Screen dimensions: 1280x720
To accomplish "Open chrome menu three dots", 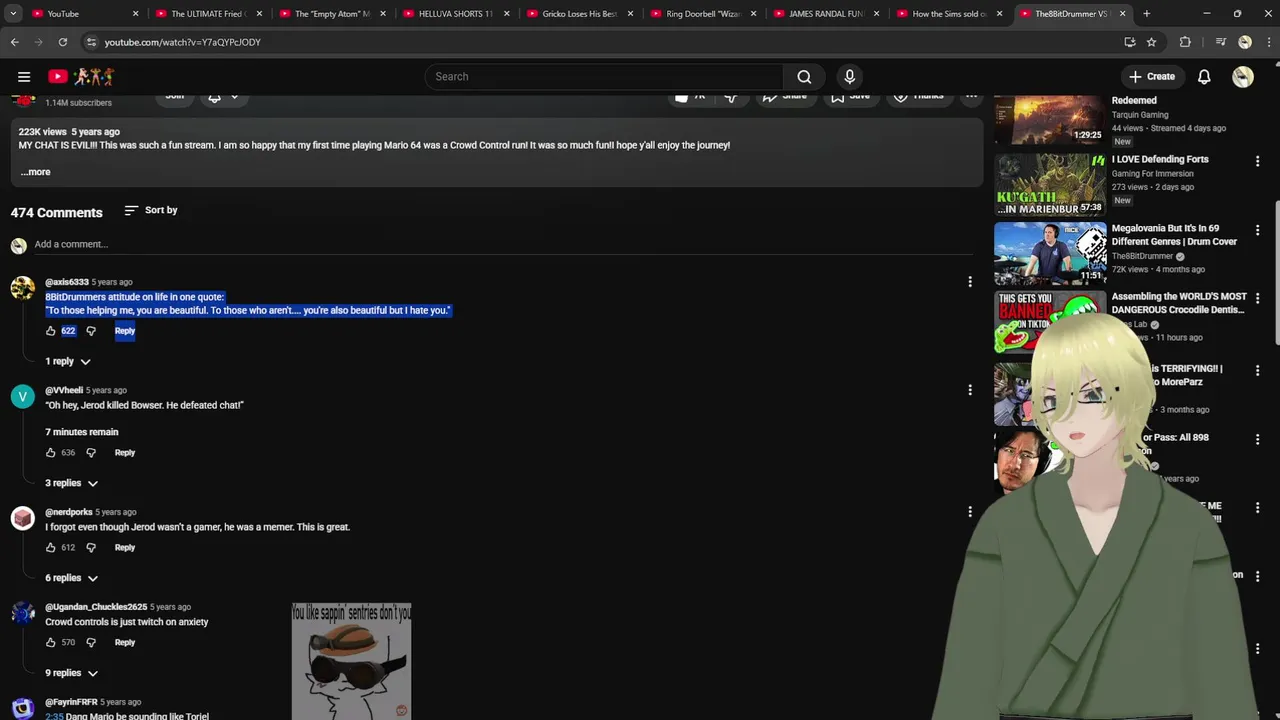I will pos(1267,42).
